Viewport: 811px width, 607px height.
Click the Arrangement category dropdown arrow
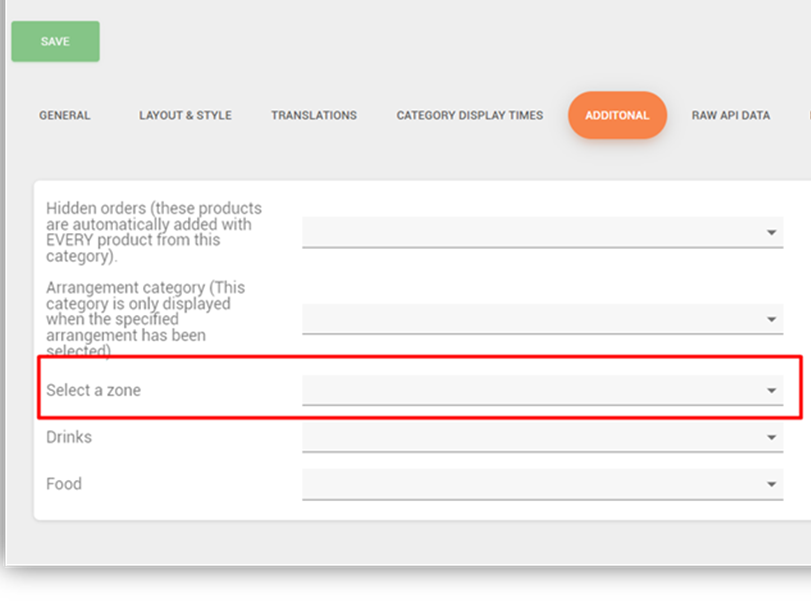(772, 320)
